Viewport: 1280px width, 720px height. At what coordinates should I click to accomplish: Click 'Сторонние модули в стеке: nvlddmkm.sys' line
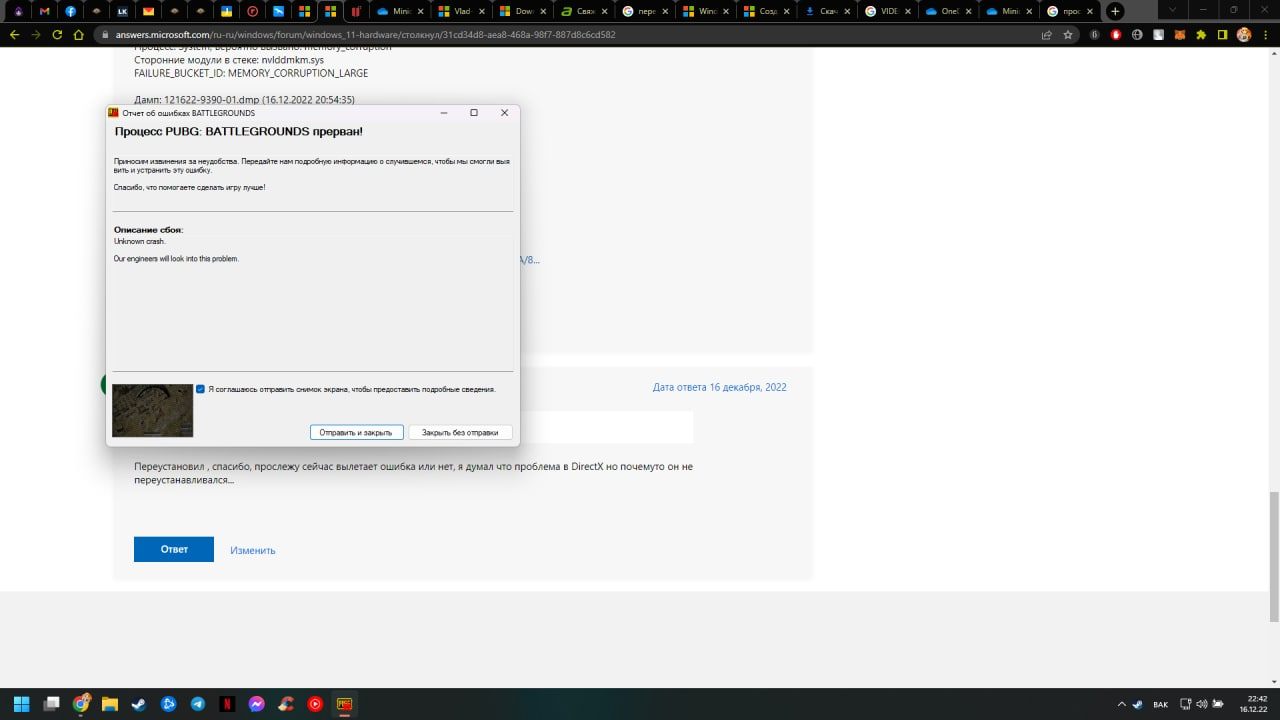pyautogui.click(x=229, y=60)
